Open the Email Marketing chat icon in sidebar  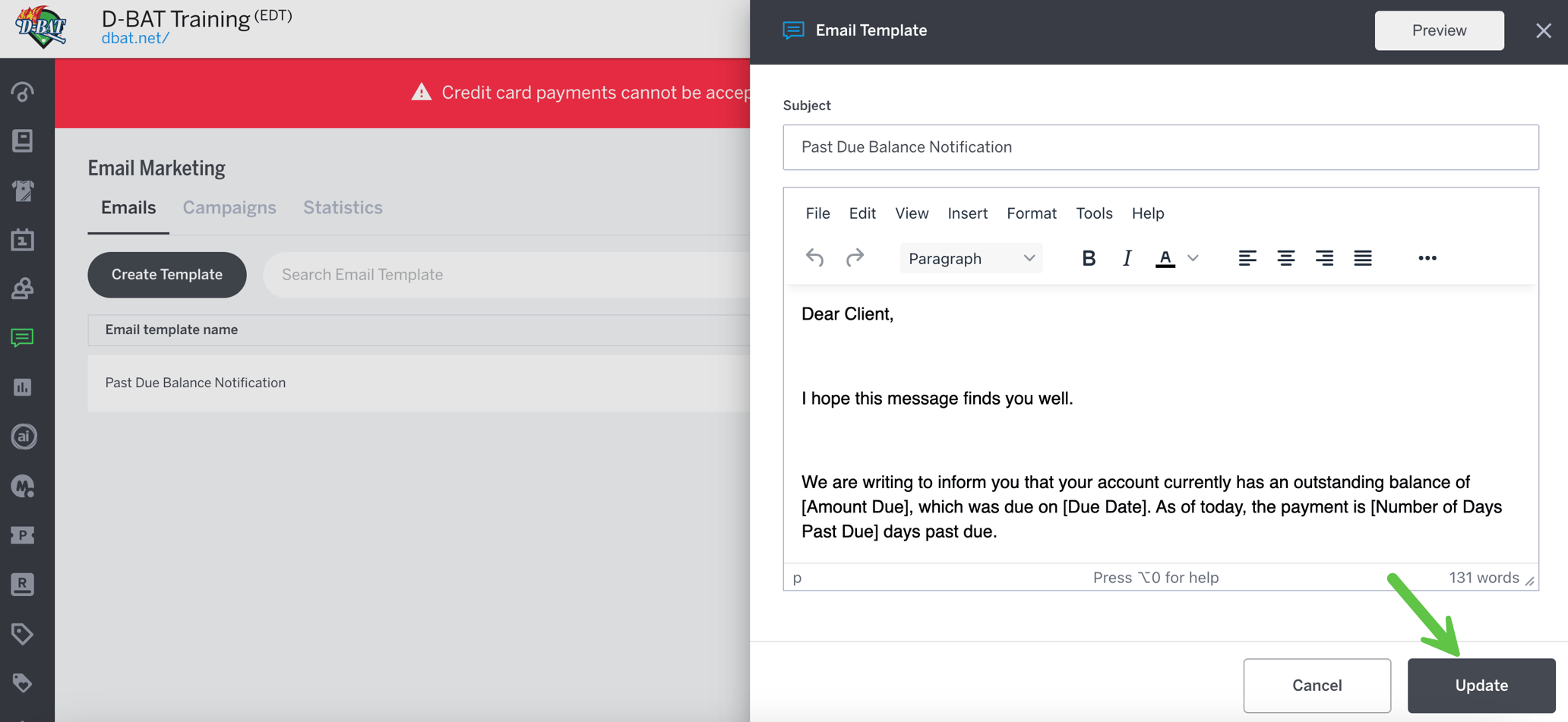[24, 338]
